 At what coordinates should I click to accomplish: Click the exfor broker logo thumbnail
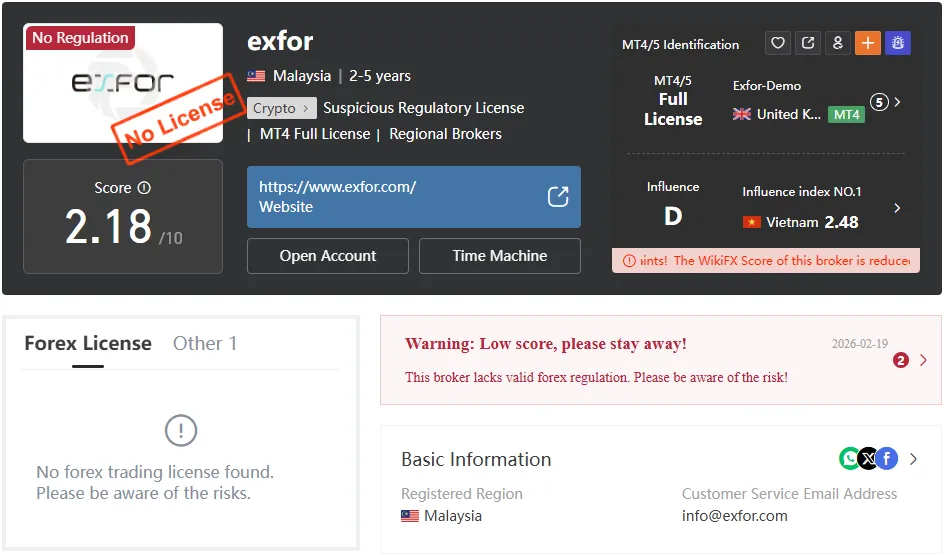pos(123,83)
